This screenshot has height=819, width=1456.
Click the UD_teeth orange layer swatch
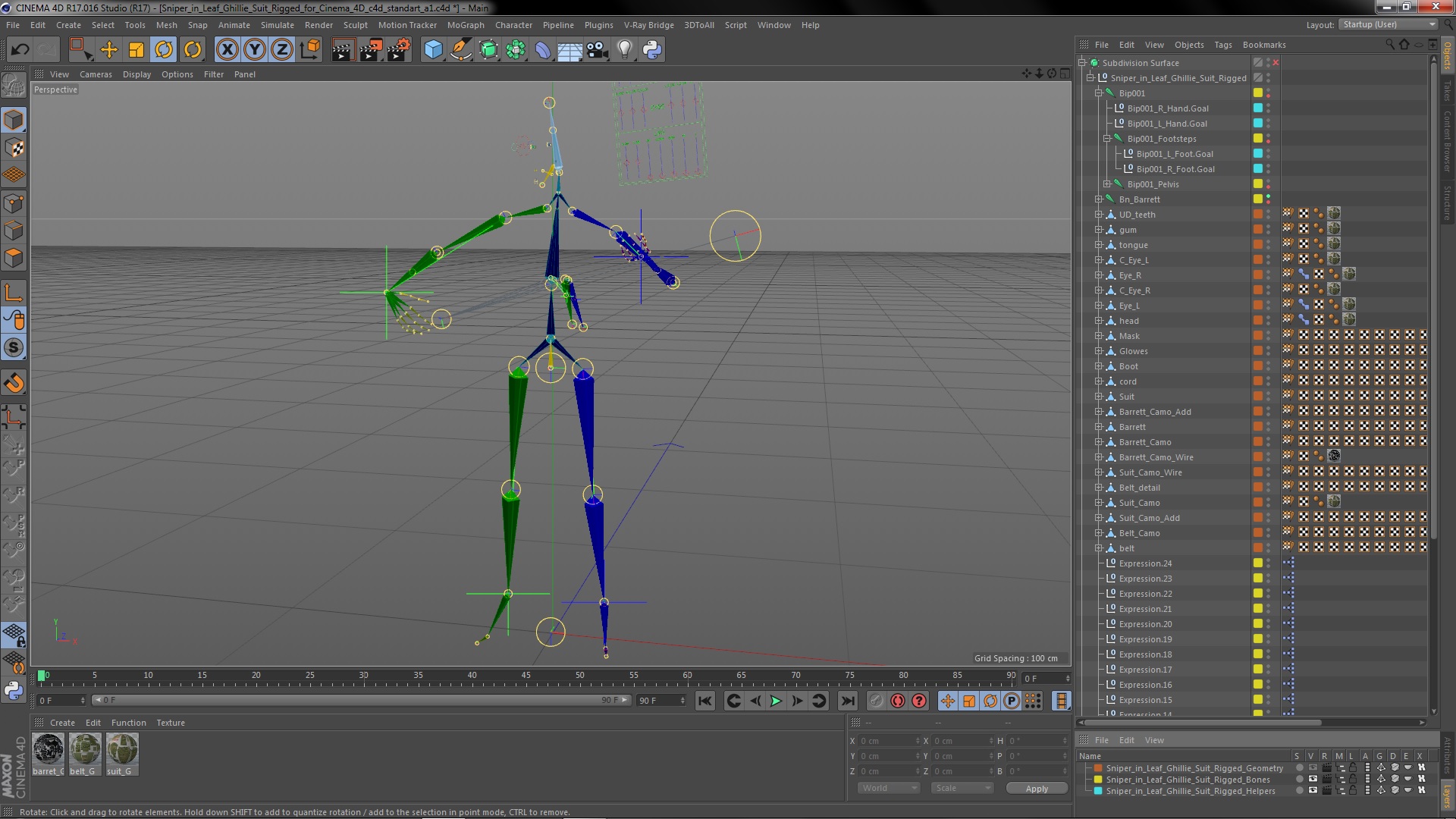pos(1258,214)
